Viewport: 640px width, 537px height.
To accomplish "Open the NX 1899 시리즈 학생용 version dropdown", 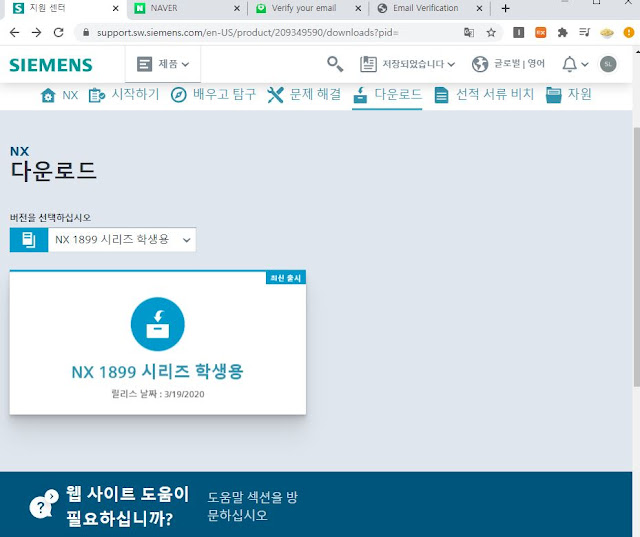I will (122, 240).
